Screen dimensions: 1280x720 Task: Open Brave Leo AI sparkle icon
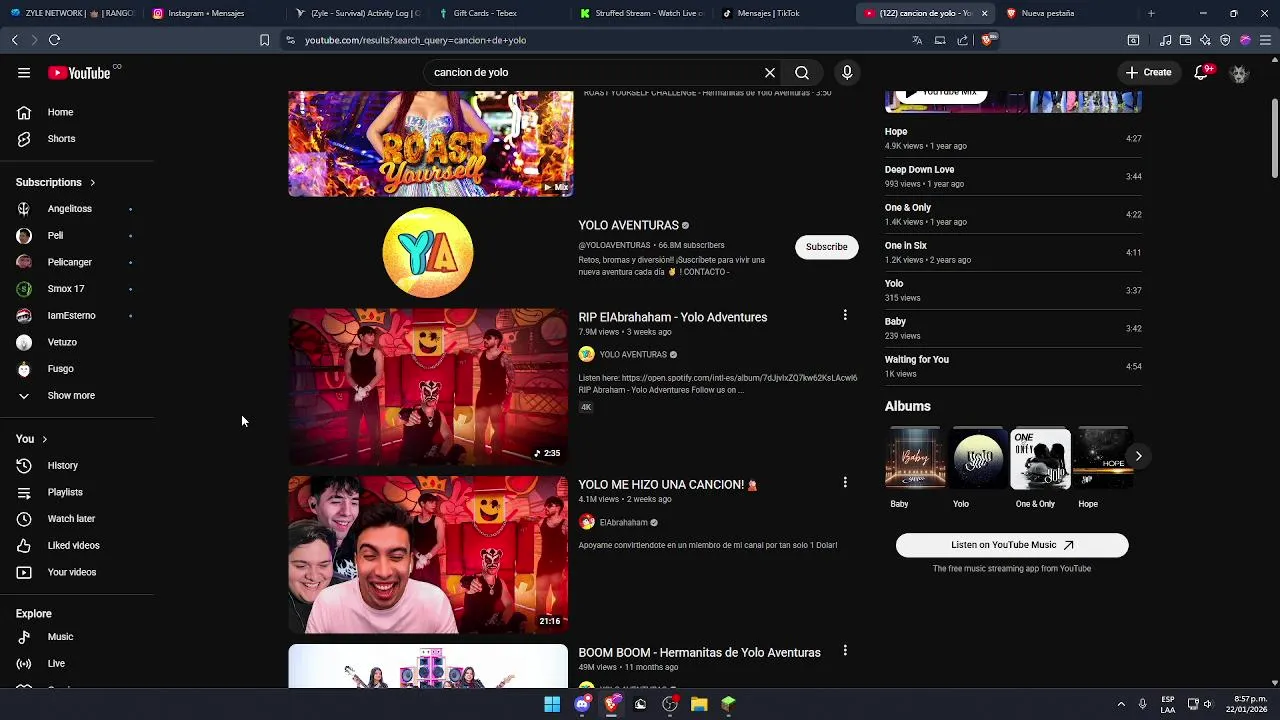[1205, 40]
